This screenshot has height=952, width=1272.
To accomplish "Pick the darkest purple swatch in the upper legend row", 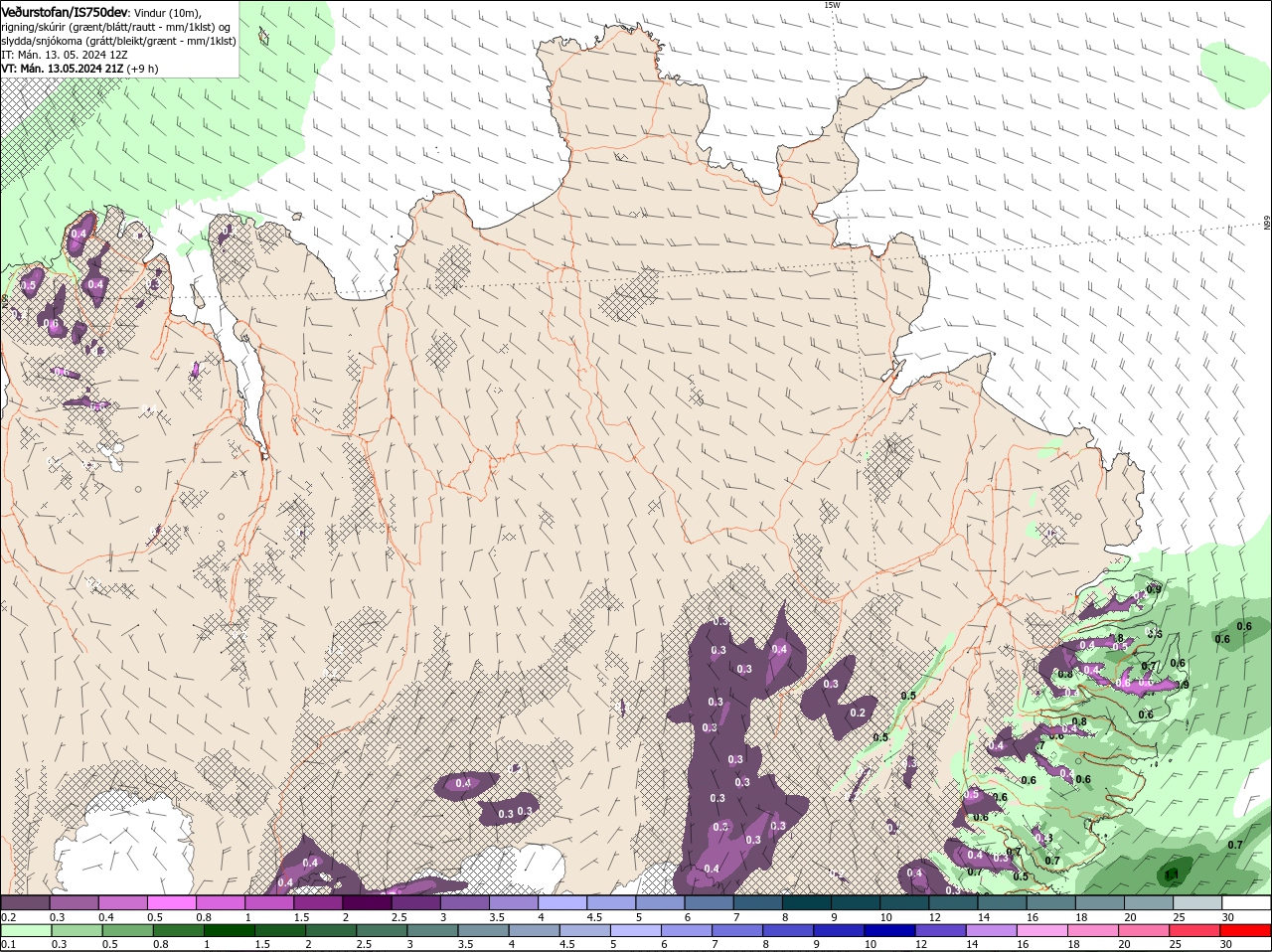I will point(366,902).
